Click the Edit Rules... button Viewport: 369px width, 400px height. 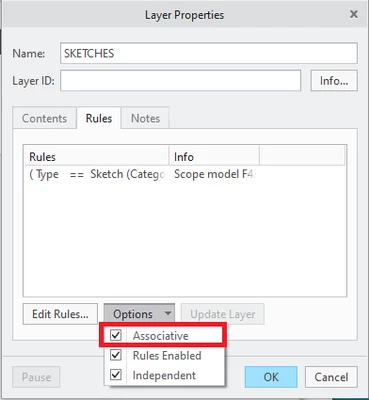[x=60, y=314]
